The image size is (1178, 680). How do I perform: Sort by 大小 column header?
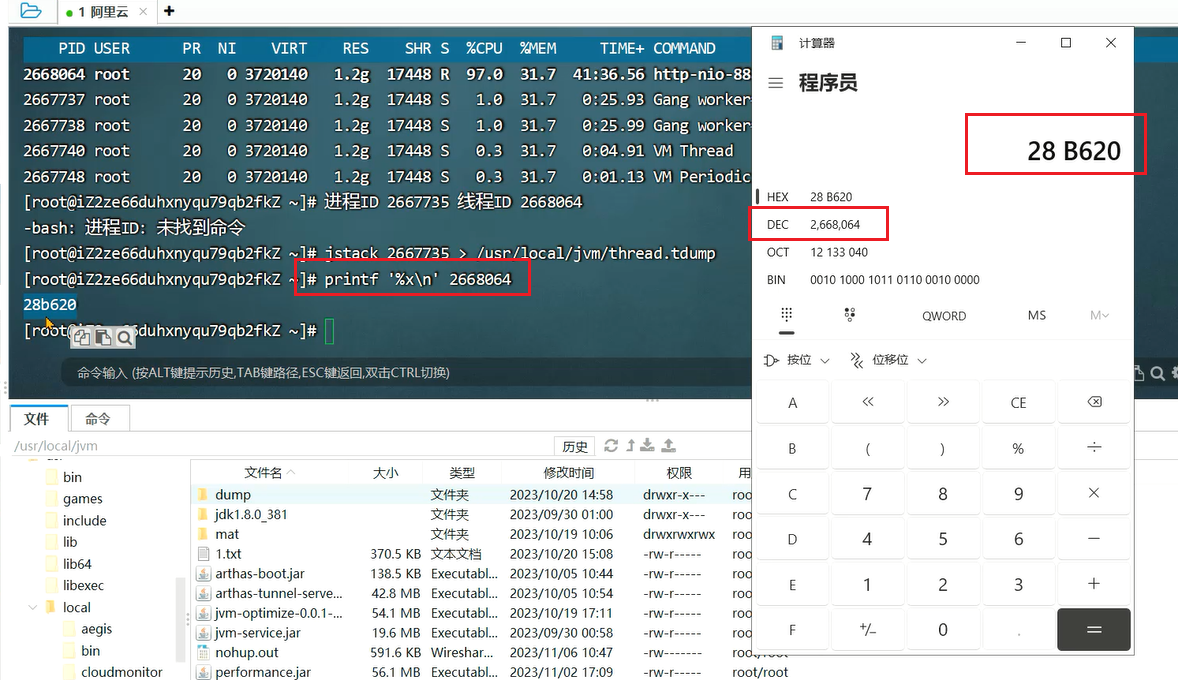point(385,473)
